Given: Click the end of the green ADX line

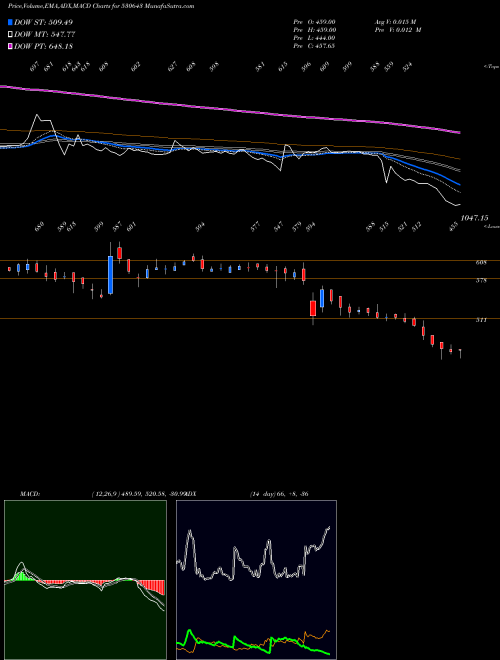Looking at the screenshot, I should [x=327, y=653].
